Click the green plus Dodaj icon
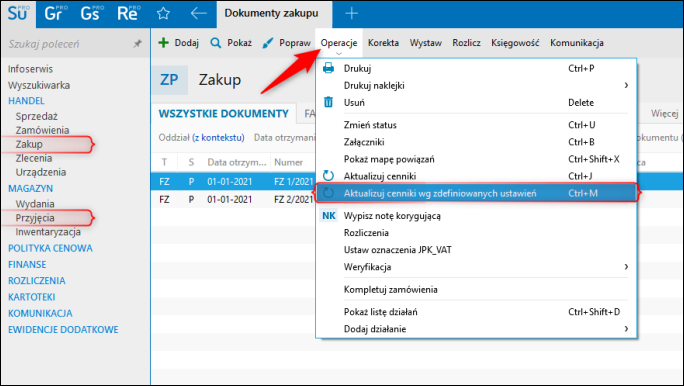Viewport: 684px width, 386px height. pyautogui.click(x=164, y=43)
